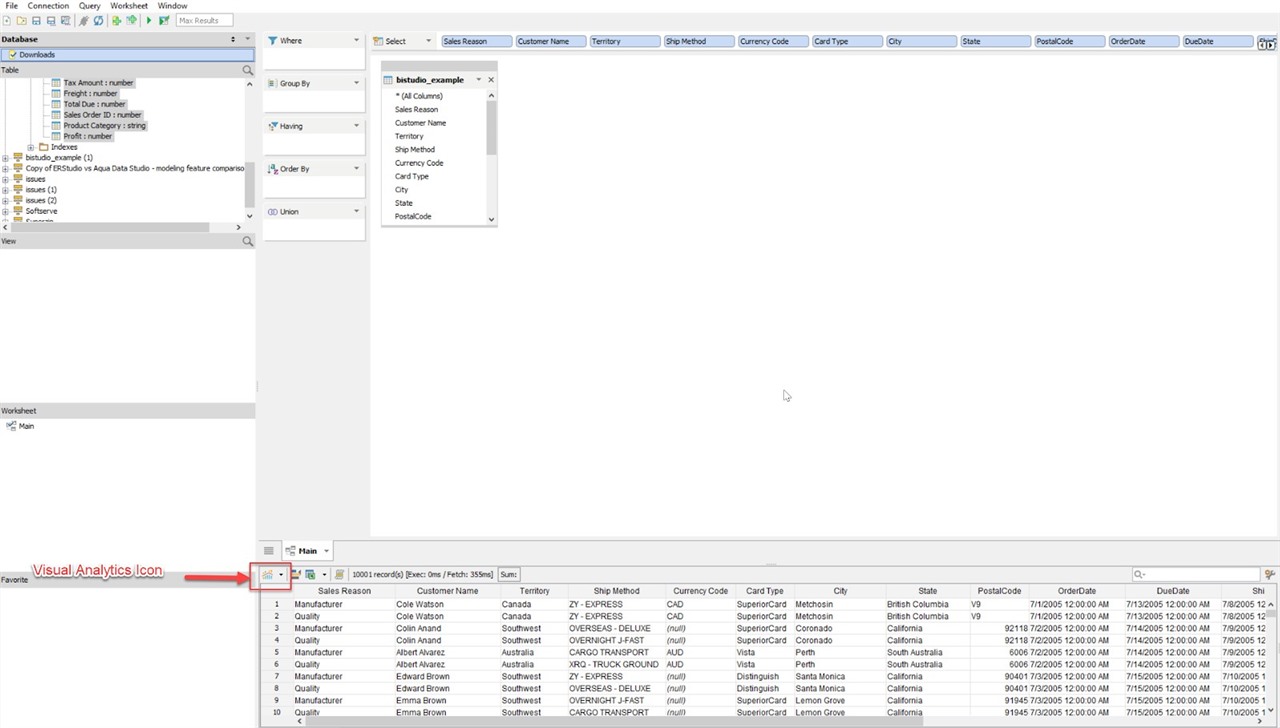Open the Connection menu
Viewport: 1280px width, 728px height.
pyautogui.click(x=48, y=6)
